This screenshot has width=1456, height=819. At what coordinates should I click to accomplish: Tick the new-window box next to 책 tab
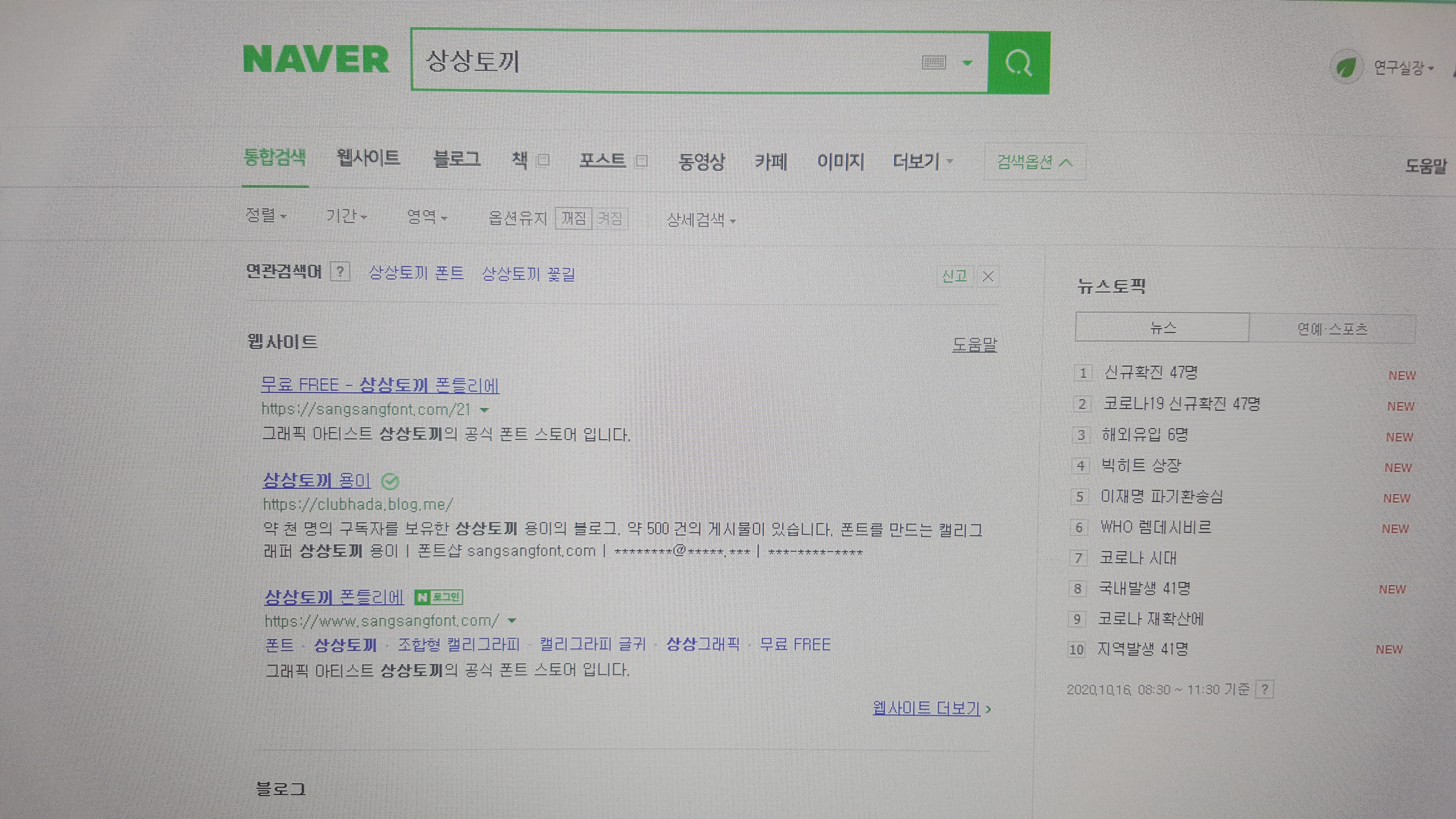(543, 160)
